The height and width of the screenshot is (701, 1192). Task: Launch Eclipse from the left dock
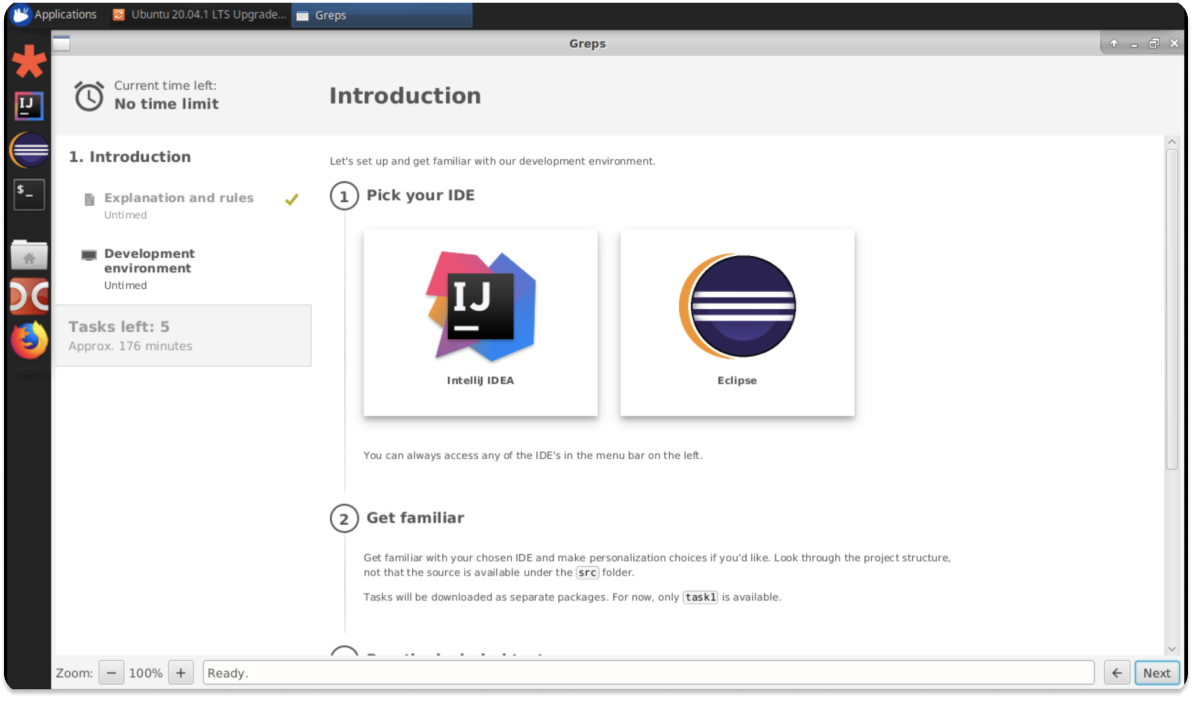(30, 151)
